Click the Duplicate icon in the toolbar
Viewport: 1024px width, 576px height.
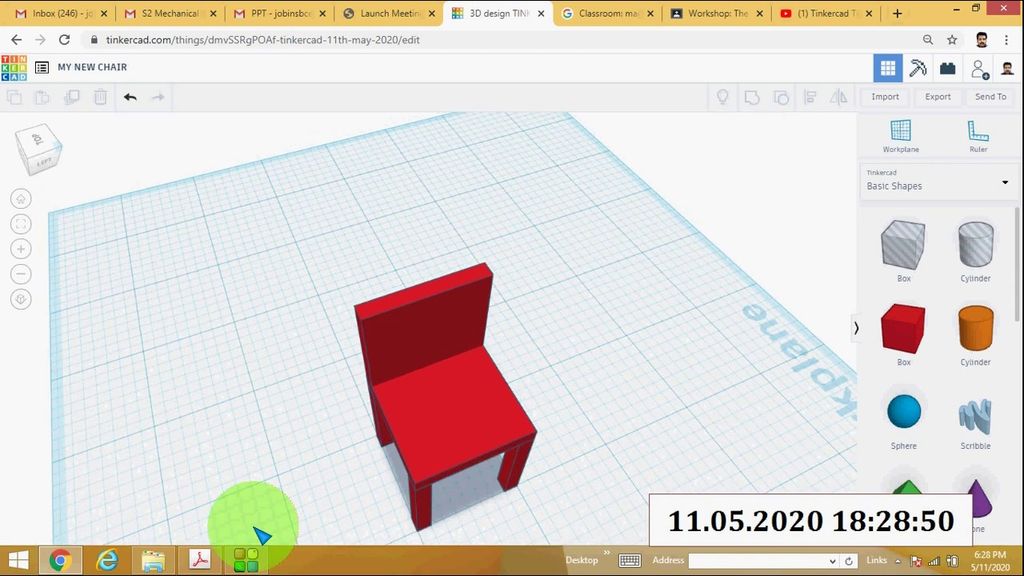[x=71, y=97]
